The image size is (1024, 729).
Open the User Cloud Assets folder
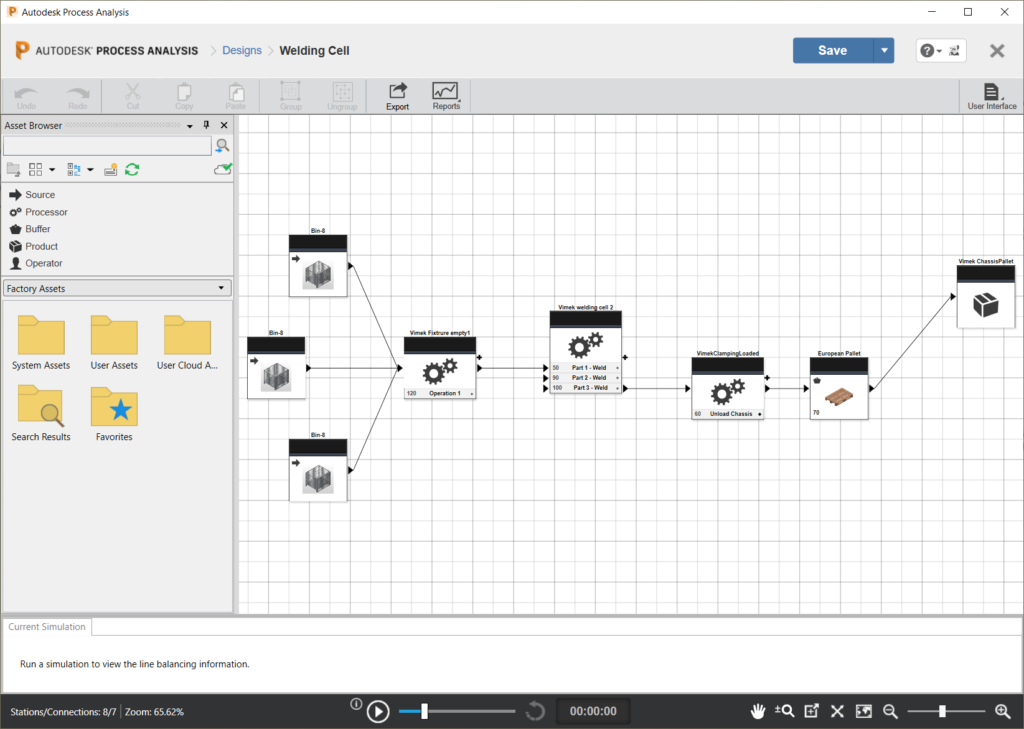click(187, 343)
